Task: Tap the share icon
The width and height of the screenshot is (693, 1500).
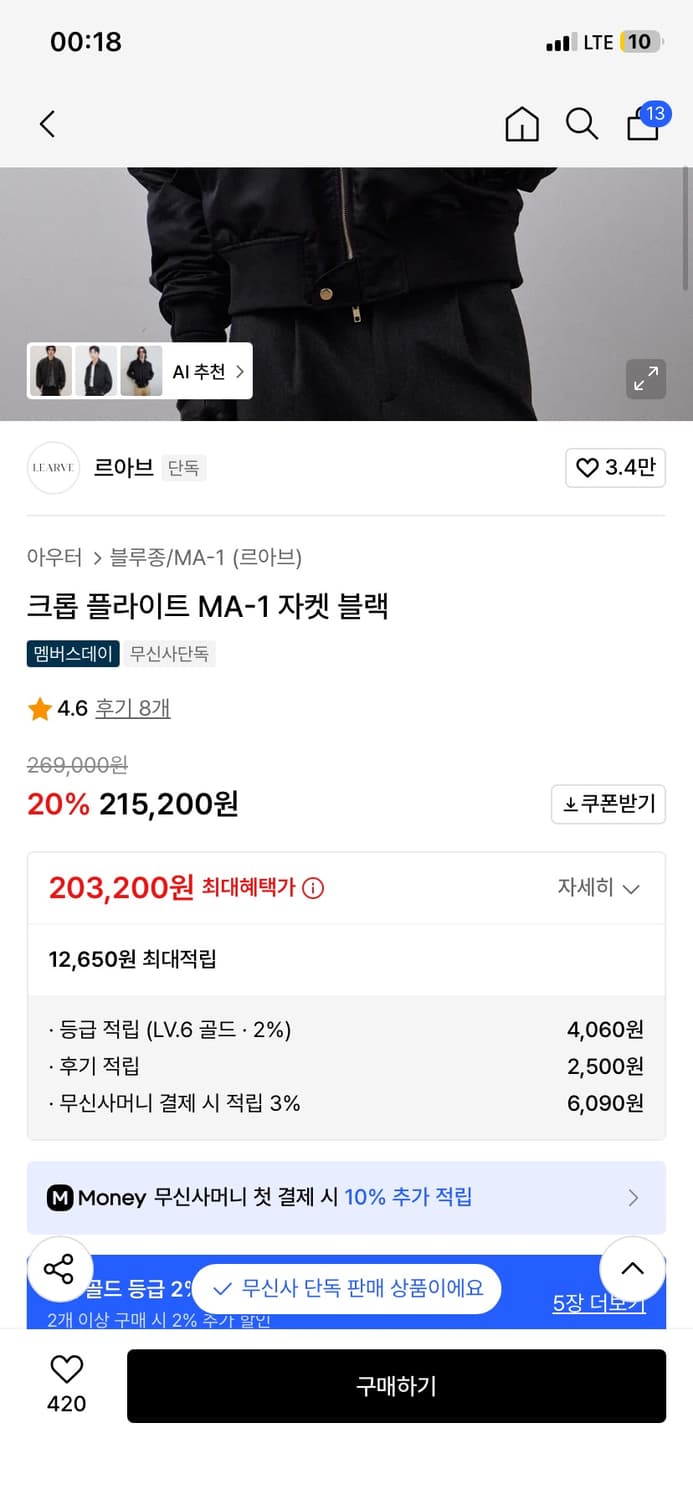Action: click(60, 1268)
